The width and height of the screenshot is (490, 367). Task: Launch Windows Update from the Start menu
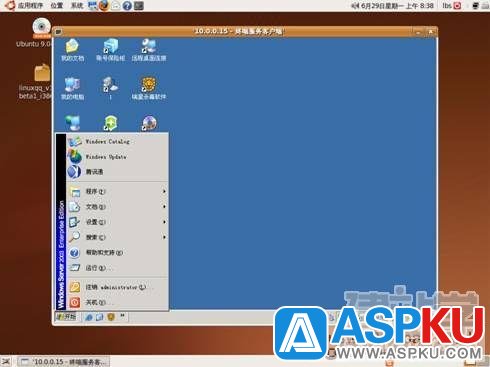[x=117, y=157]
